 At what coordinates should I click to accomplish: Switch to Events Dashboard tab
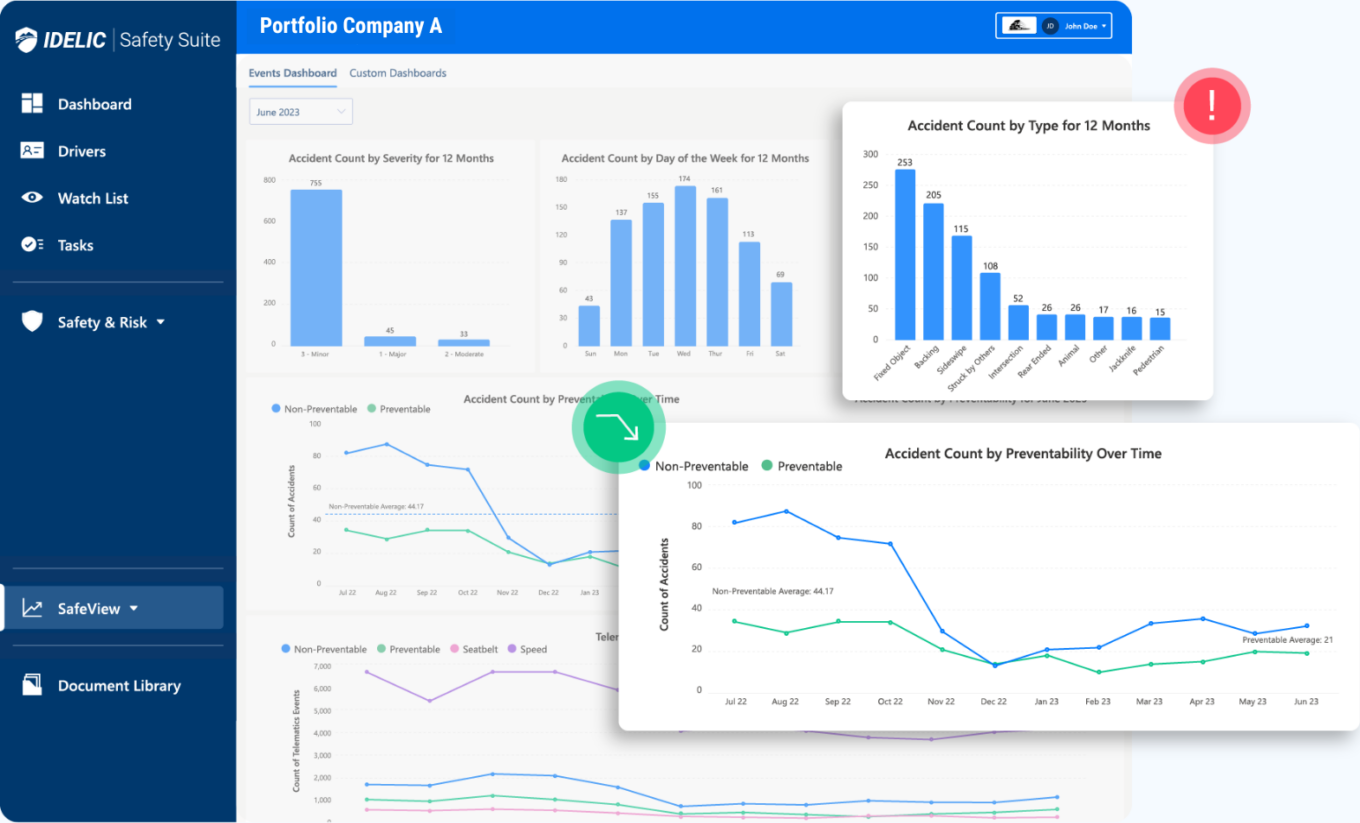pos(293,73)
